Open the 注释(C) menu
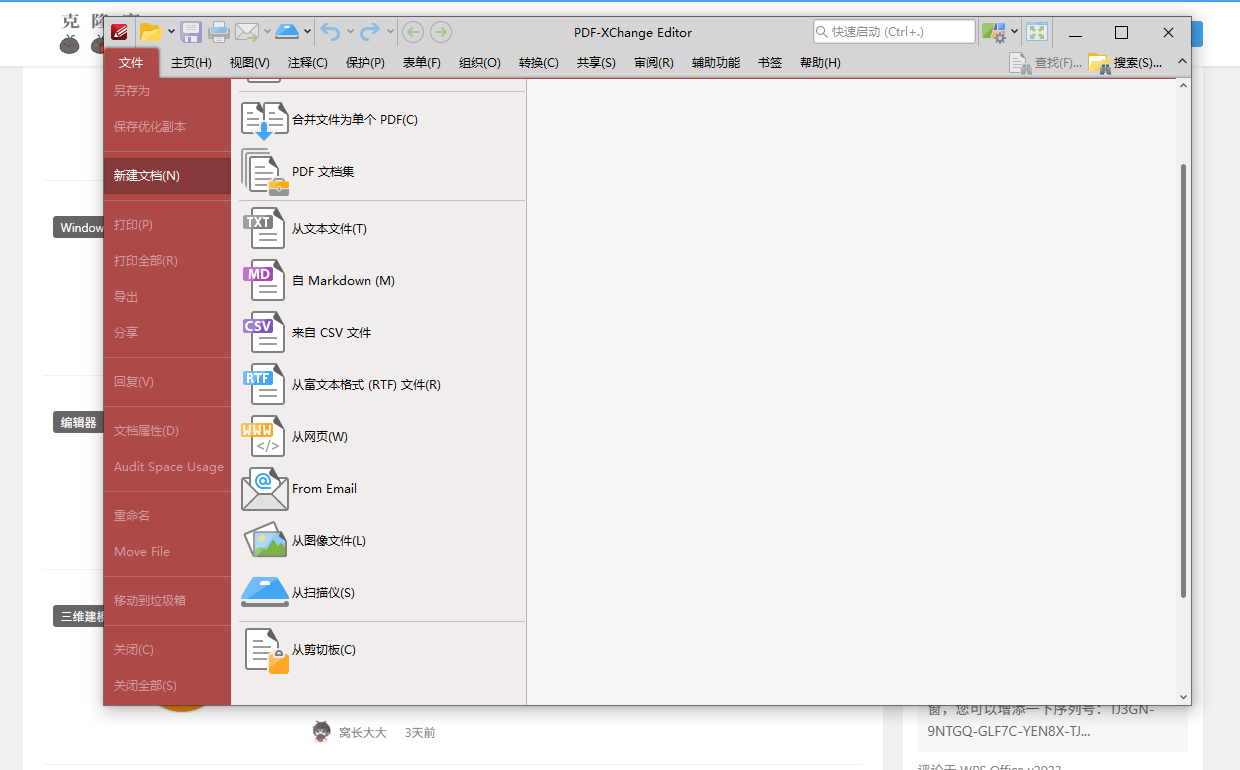This screenshot has height=770, width=1240. point(307,63)
